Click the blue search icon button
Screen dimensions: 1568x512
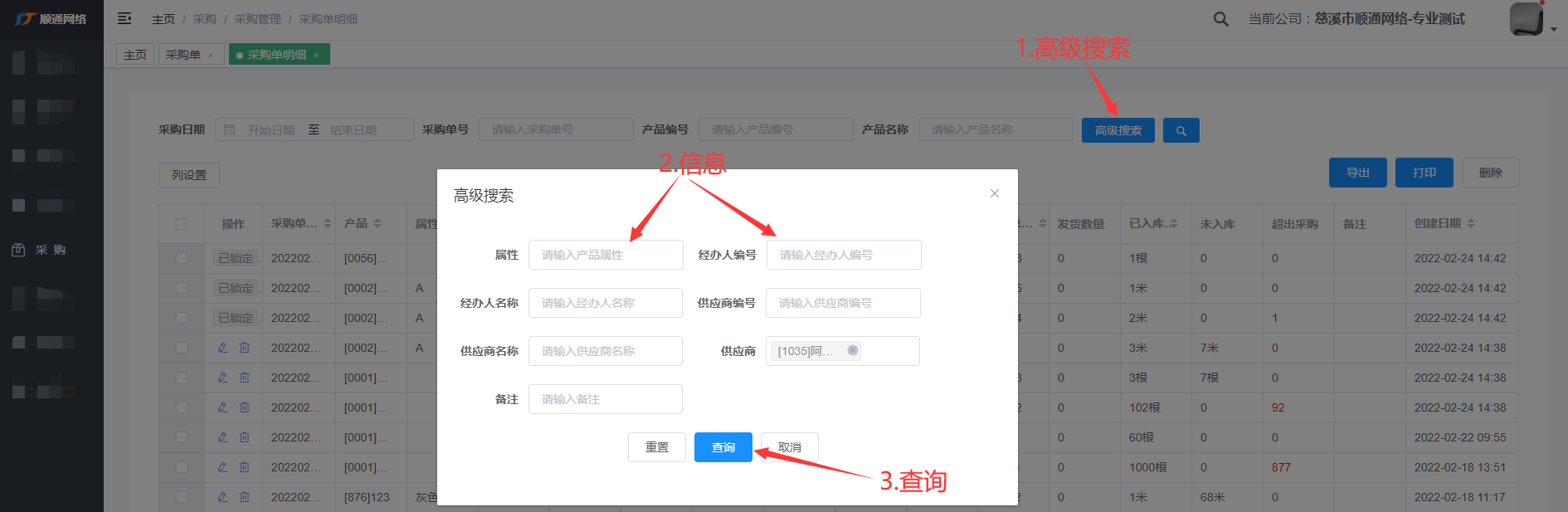tap(1181, 130)
